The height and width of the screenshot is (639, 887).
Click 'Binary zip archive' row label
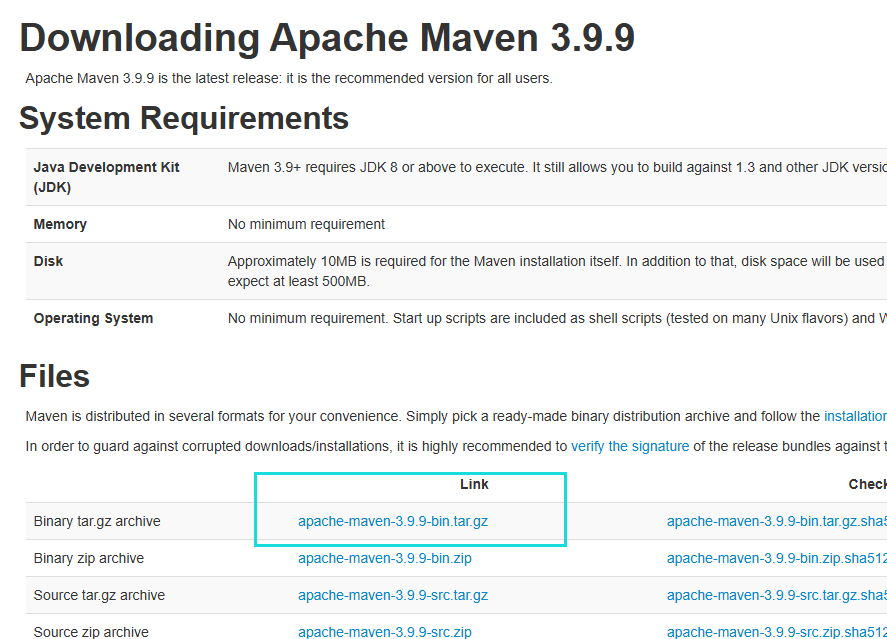tap(89, 558)
